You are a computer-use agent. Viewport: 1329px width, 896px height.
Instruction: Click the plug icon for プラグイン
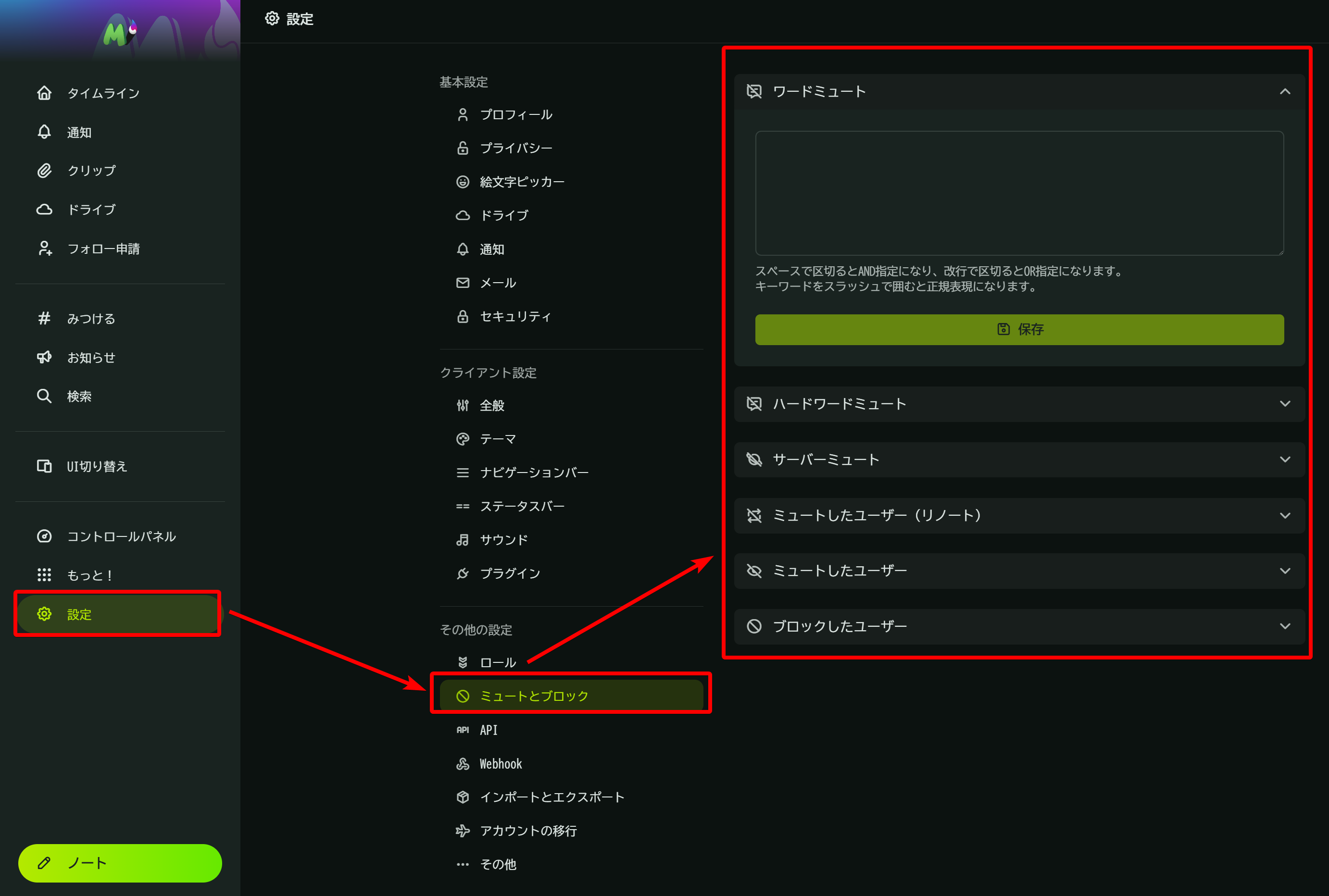click(463, 573)
